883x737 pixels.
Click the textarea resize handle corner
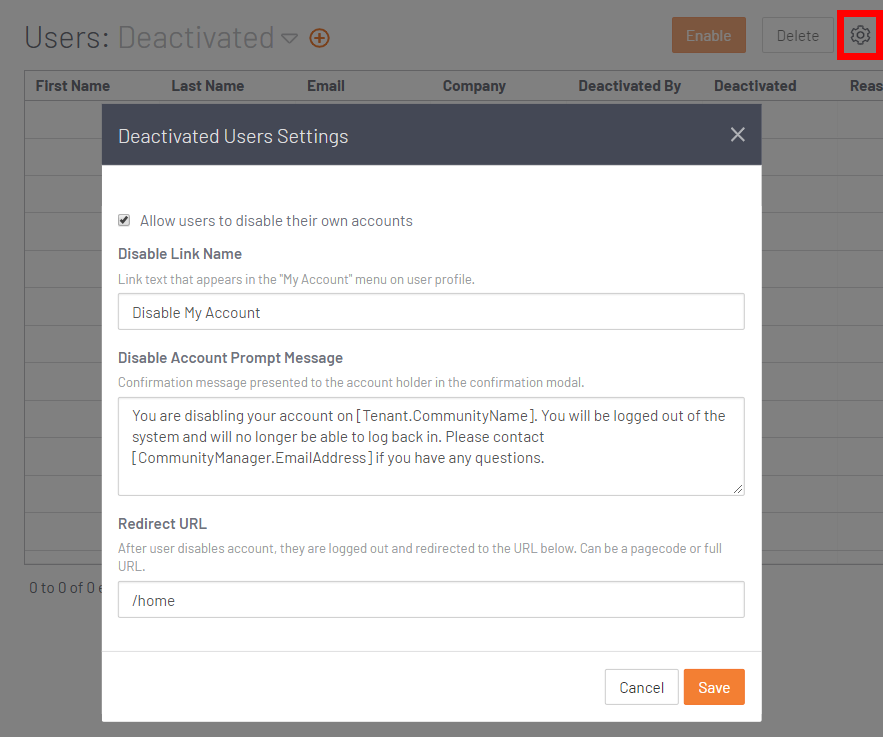point(738,489)
